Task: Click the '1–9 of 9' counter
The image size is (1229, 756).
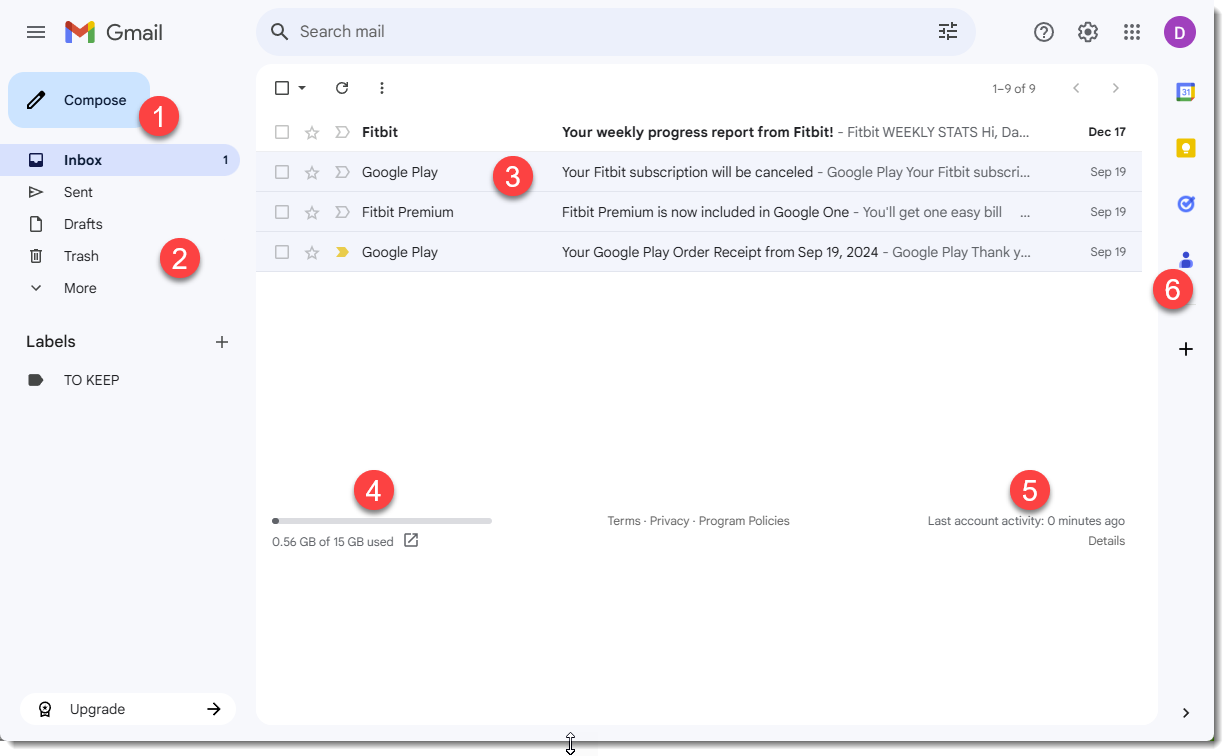Action: (1014, 89)
